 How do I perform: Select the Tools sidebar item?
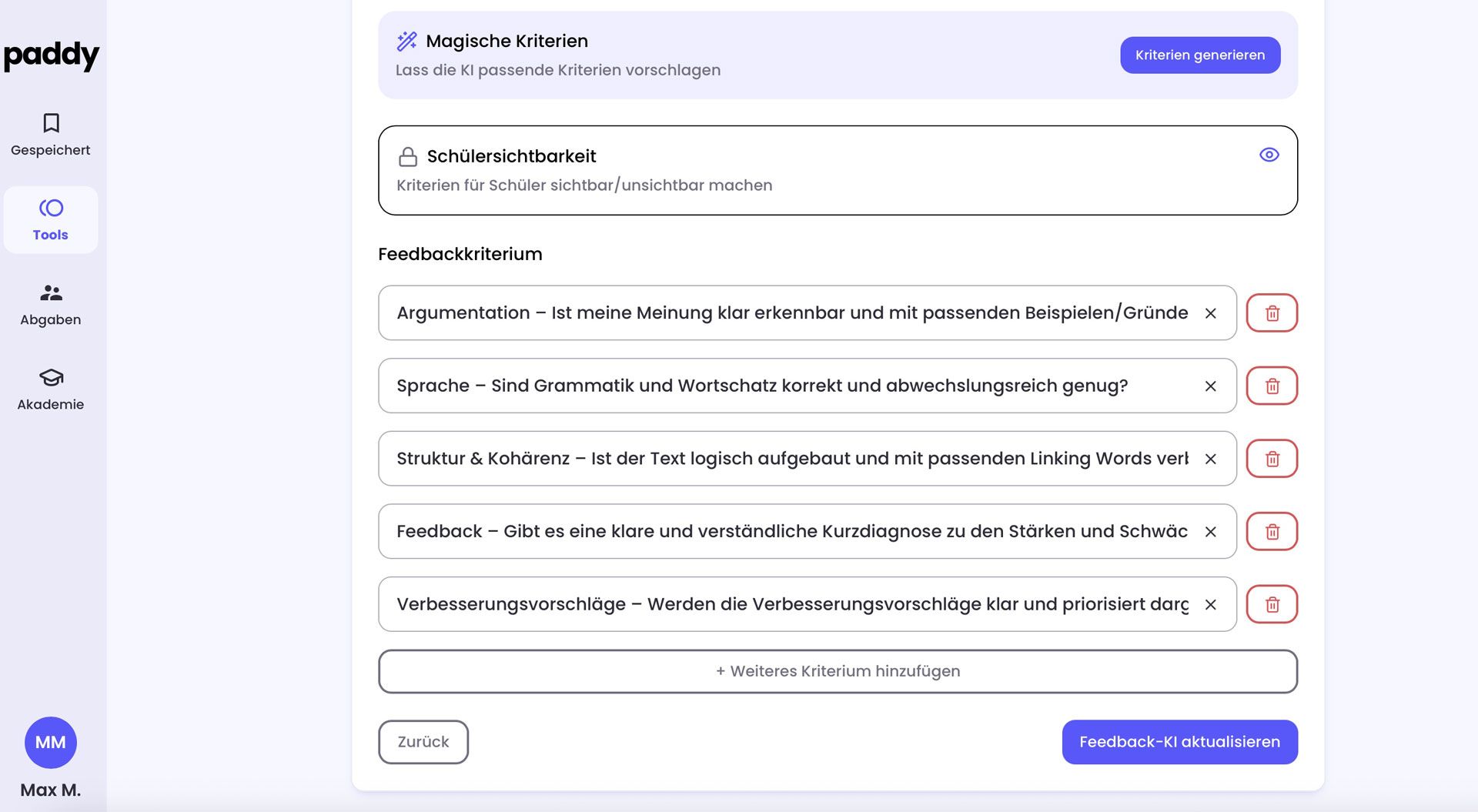tap(51, 219)
